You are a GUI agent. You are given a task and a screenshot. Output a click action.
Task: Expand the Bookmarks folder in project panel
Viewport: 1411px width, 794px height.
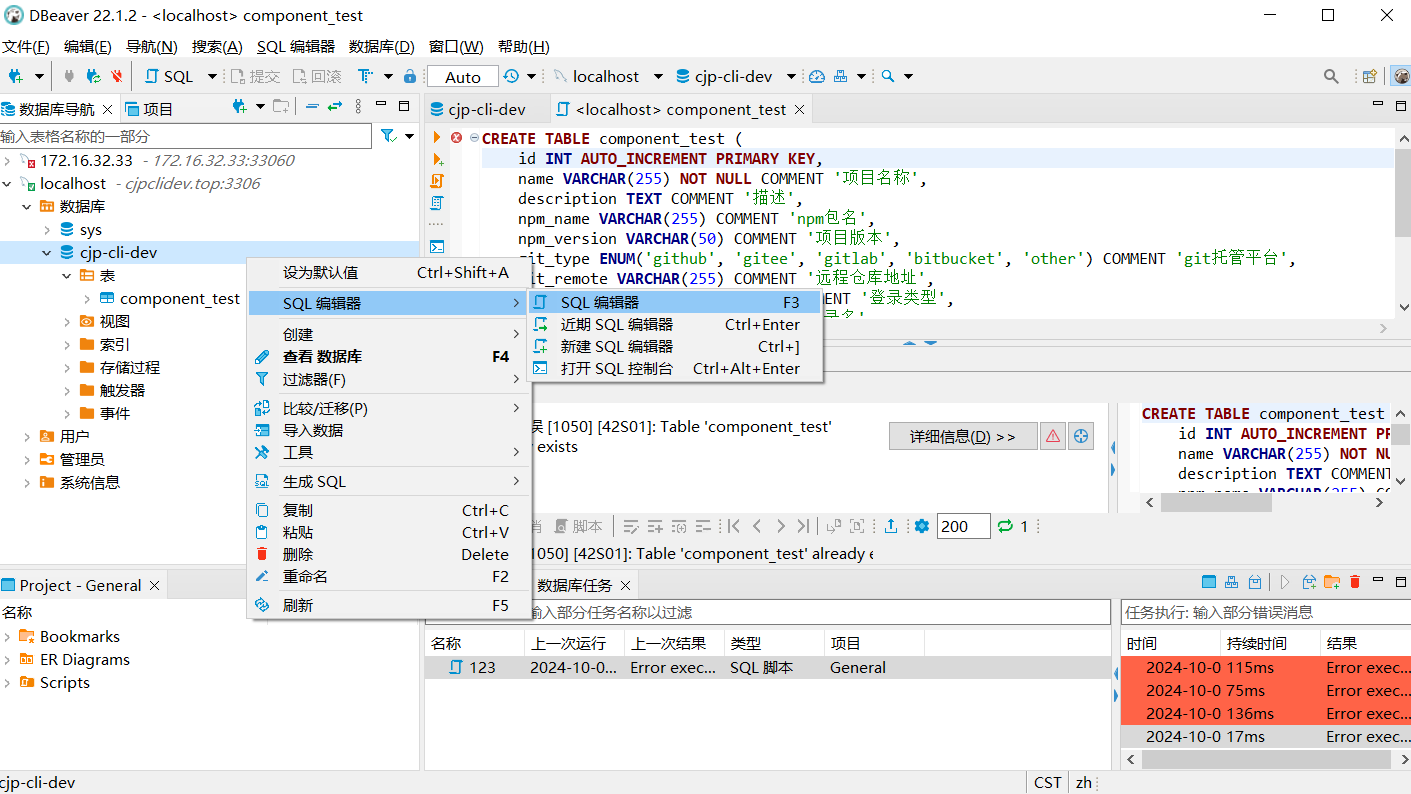pyautogui.click(x=8, y=637)
